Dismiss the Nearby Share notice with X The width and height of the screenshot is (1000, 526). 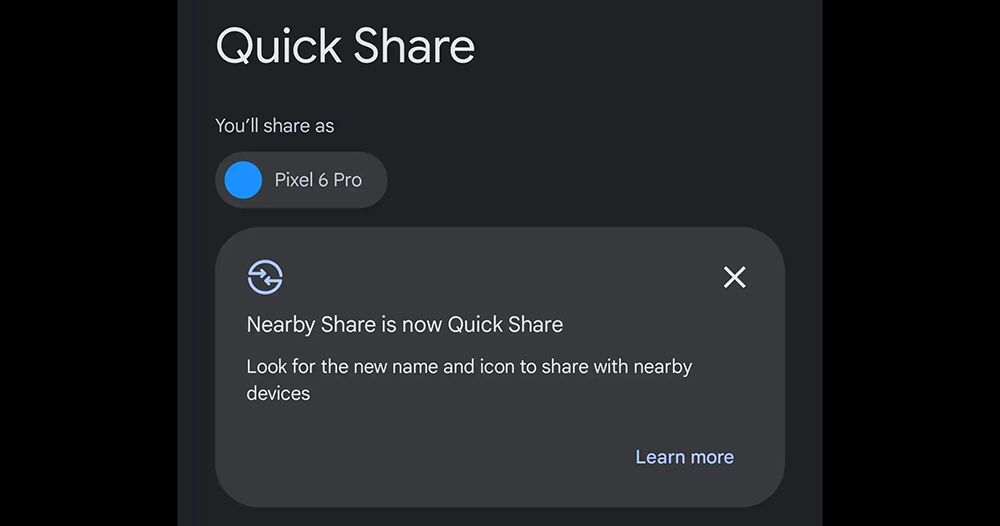[734, 277]
